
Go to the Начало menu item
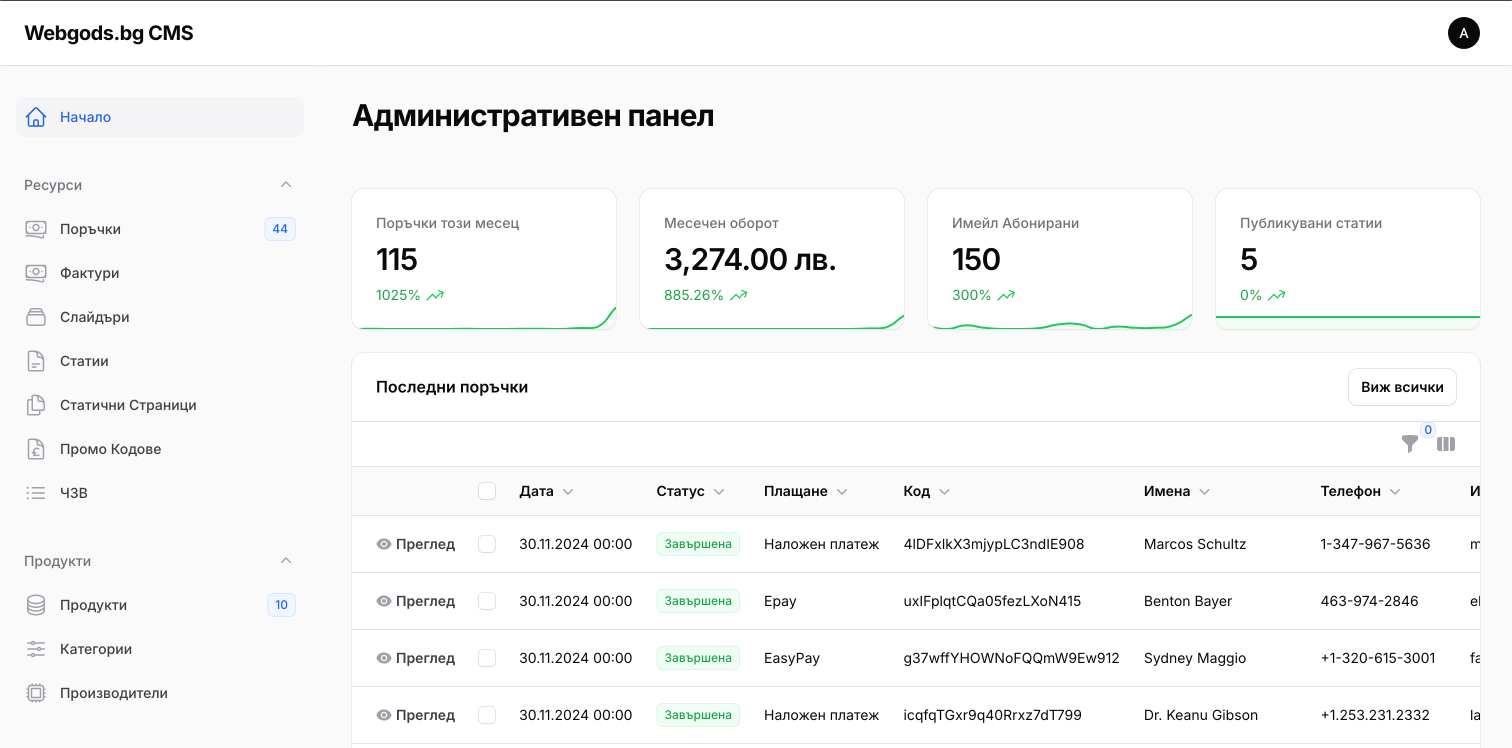160,117
